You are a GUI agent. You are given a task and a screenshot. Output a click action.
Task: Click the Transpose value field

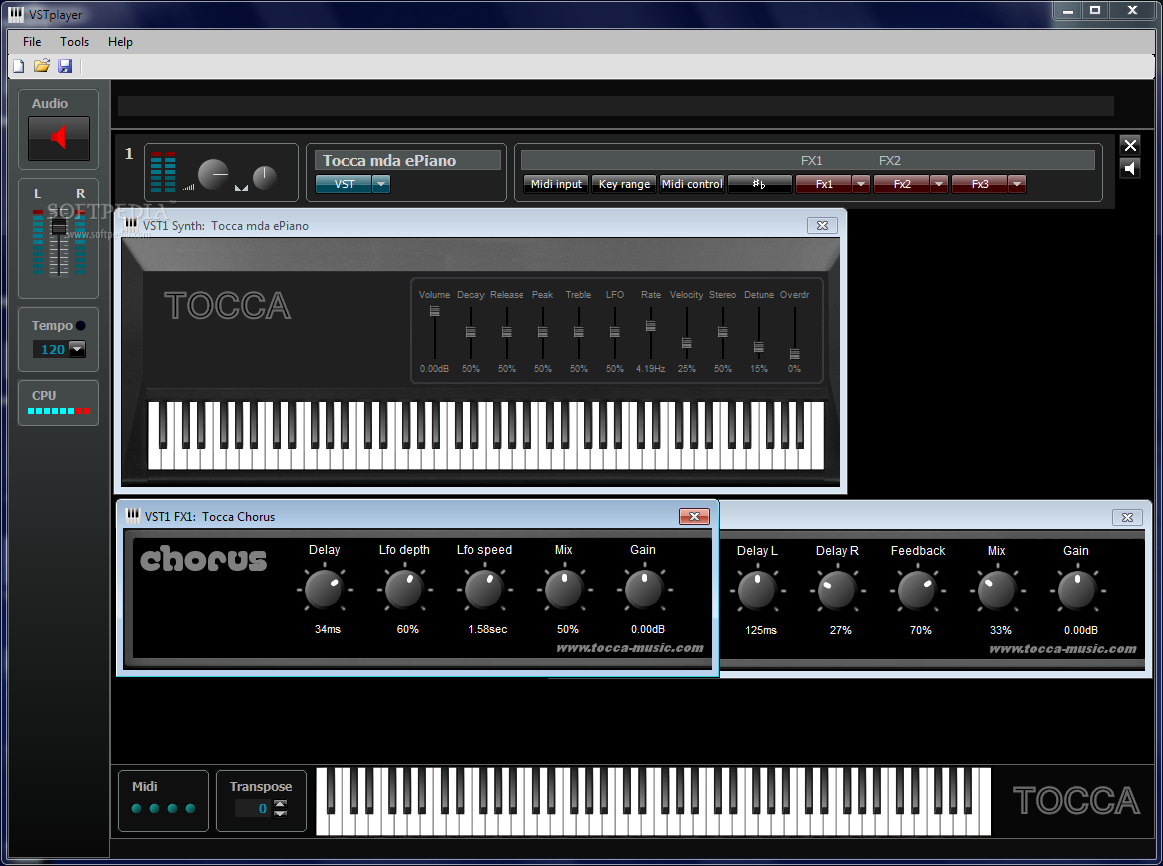coord(253,808)
